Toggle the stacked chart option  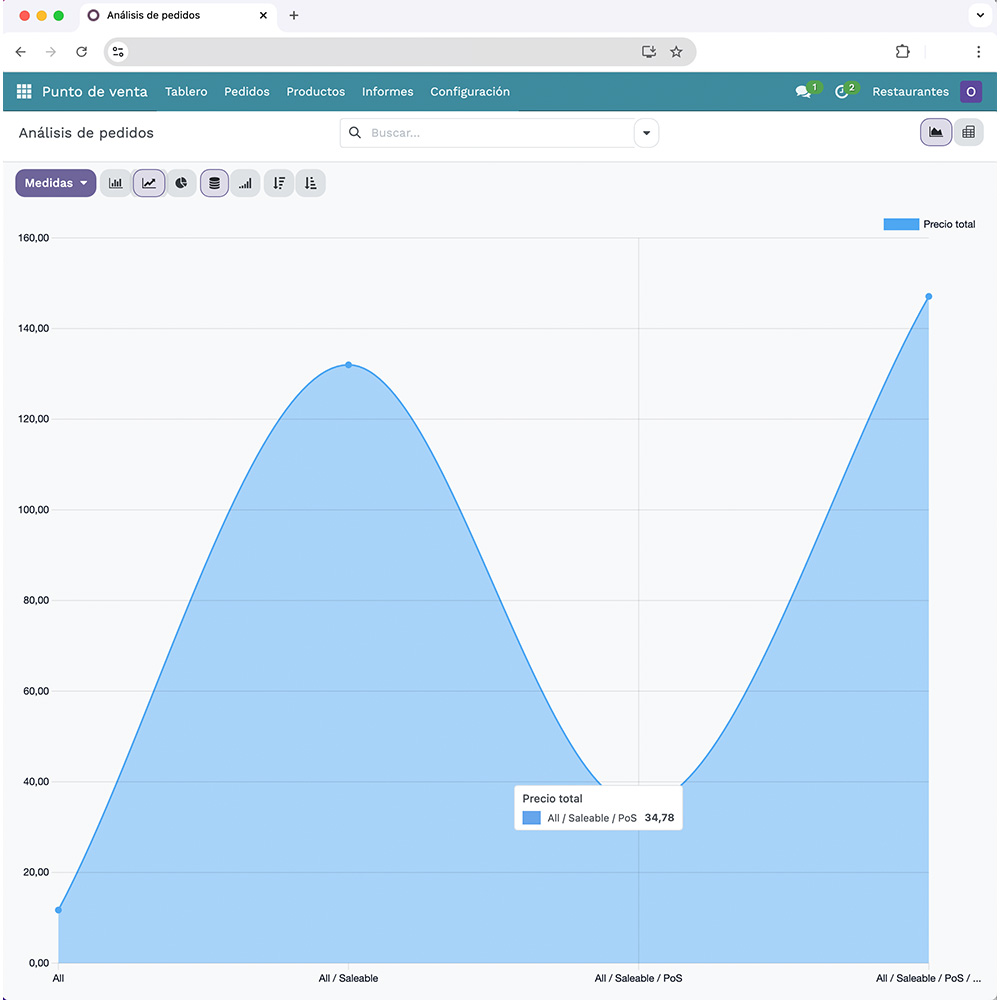click(214, 183)
